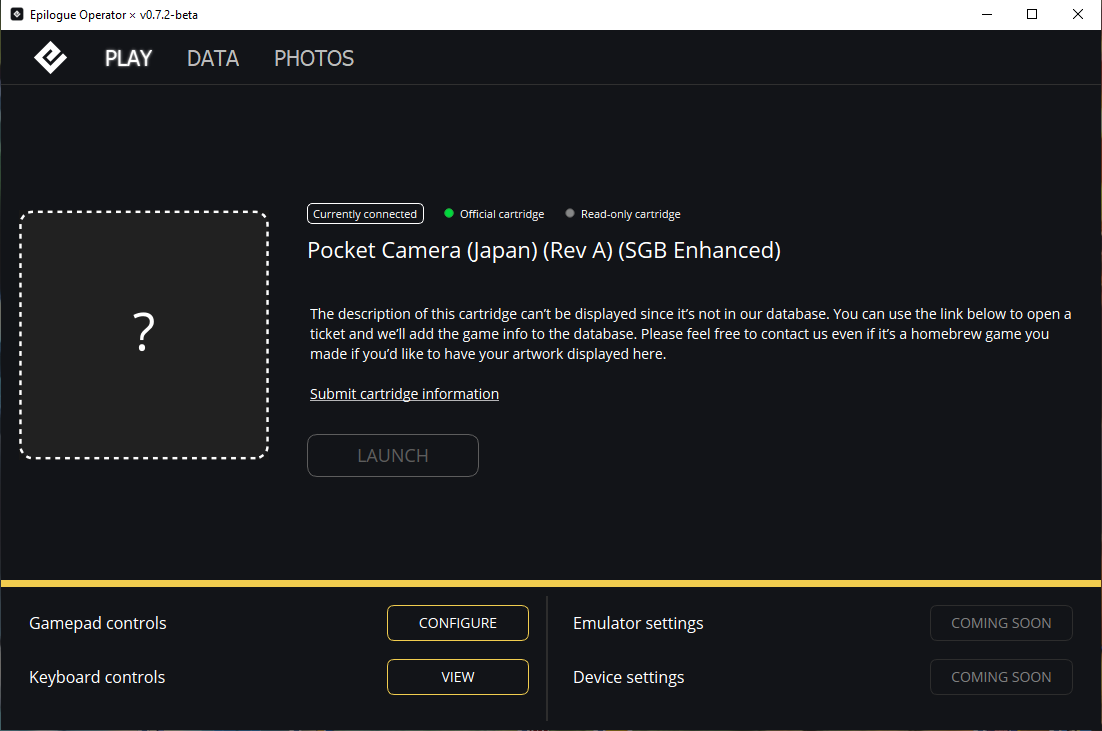Click the Epilogue Operator title bar app icon
The image size is (1102, 731).
click(x=17, y=14)
